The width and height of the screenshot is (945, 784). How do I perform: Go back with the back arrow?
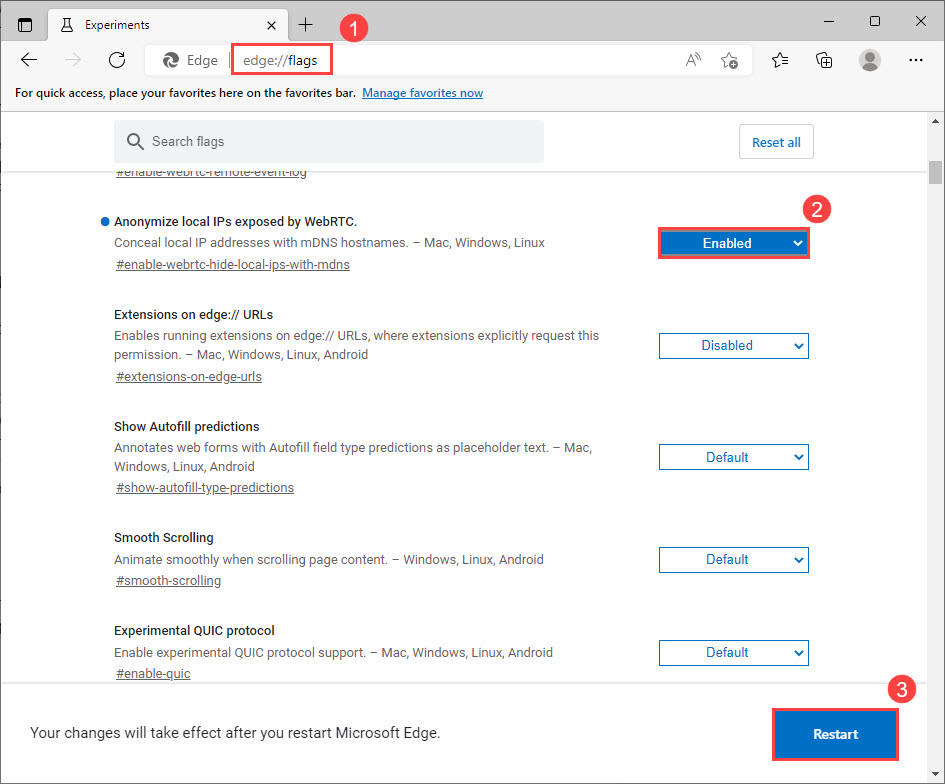tap(29, 60)
